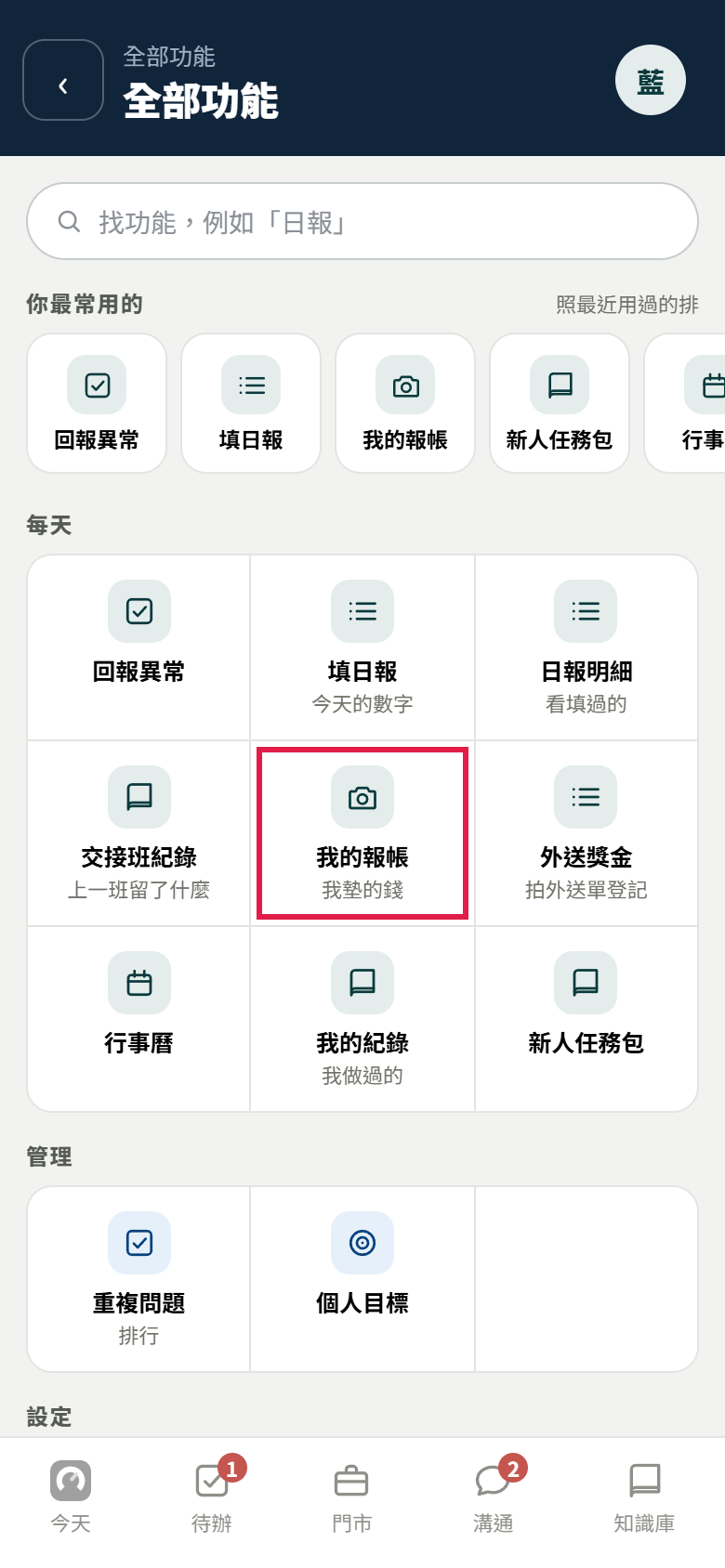The image size is (725, 1568).
Task: Open 我的報帳 in the 你最常用的 shortcuts
Action: click(x=405, y=403)
